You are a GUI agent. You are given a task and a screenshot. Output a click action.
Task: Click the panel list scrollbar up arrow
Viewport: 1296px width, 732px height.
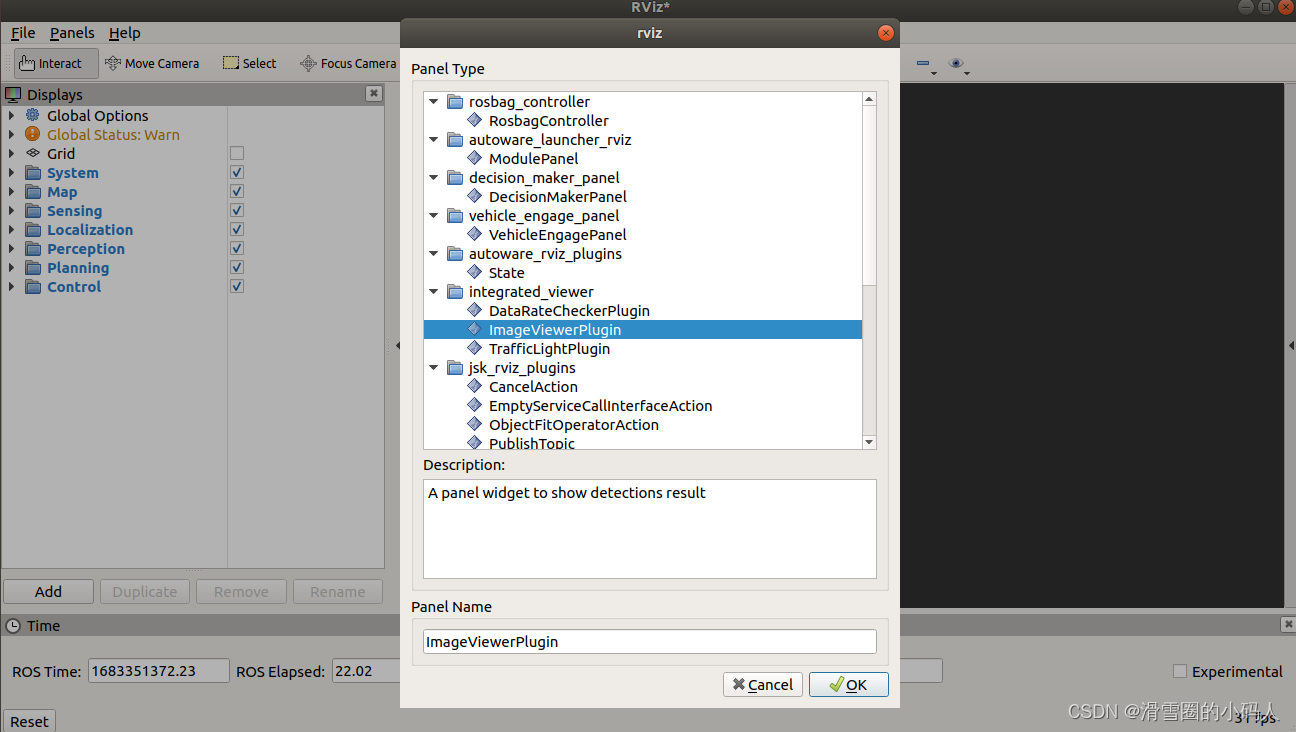[x=868, y=98]
